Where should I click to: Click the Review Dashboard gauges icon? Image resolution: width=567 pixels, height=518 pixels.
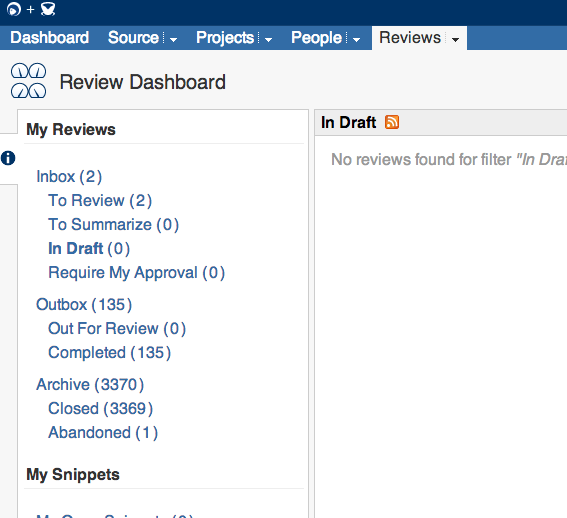(29, 81)
